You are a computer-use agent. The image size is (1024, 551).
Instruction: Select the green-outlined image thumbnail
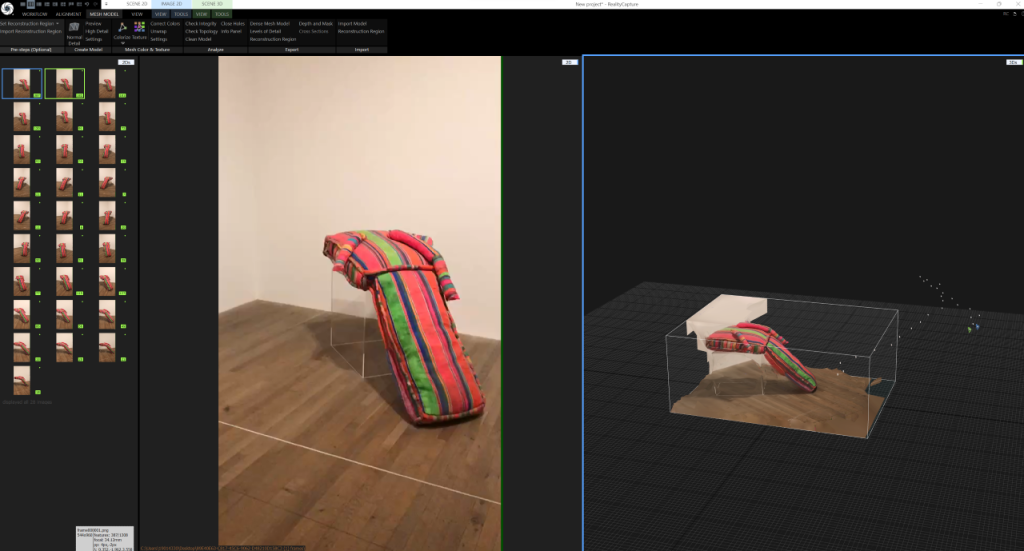coord(65,84)
